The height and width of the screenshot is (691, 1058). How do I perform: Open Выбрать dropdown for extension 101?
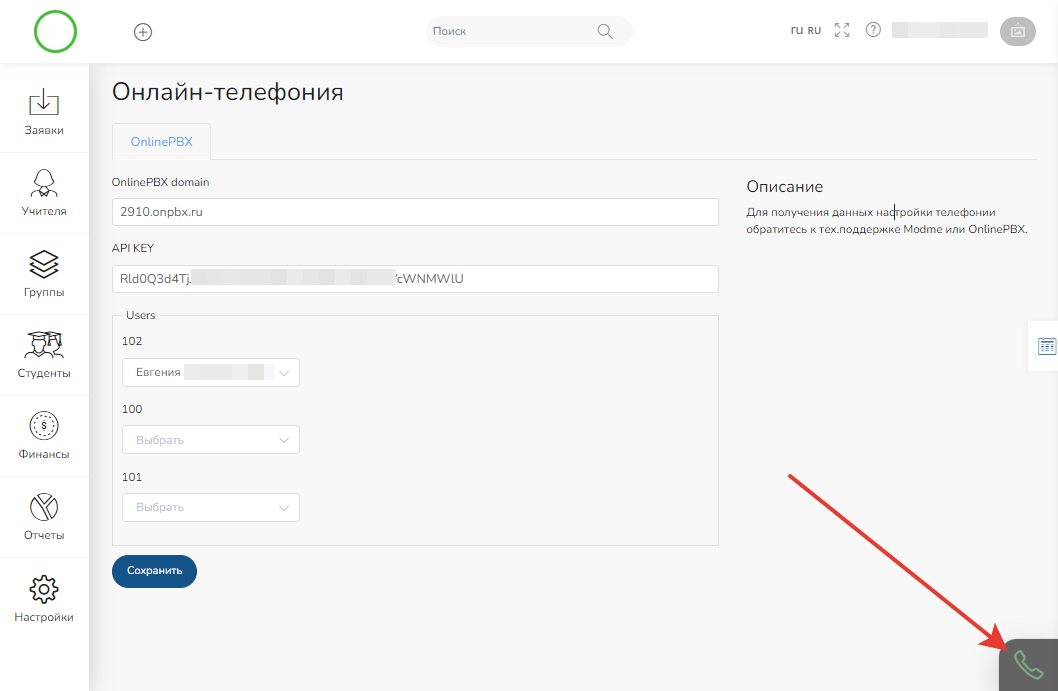coord(210,508)
